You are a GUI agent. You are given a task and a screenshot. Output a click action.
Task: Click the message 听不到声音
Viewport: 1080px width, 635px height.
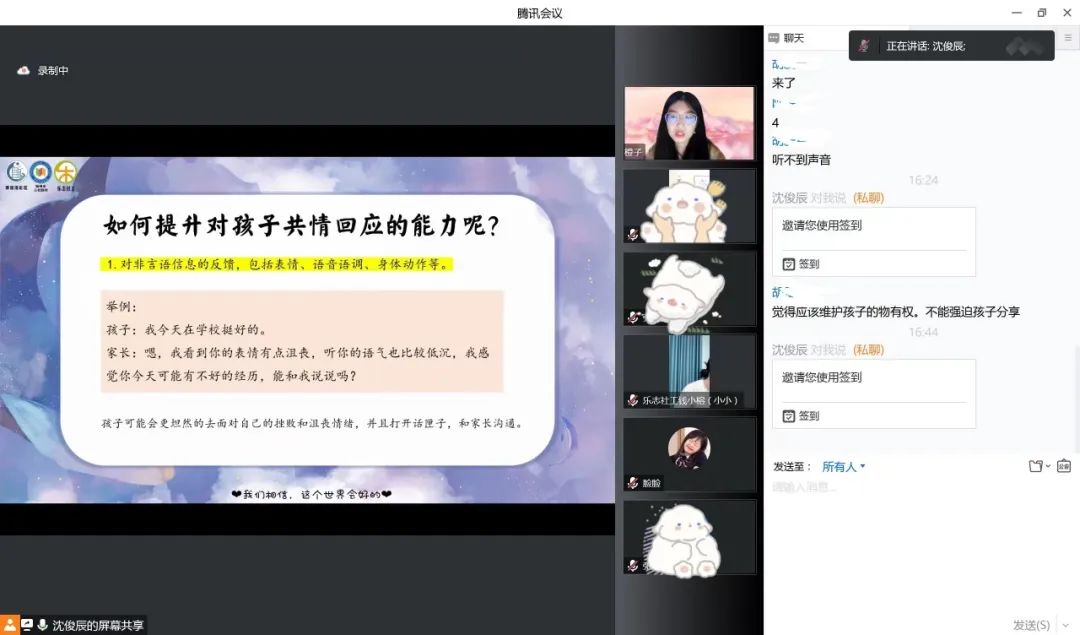(801, 160)
